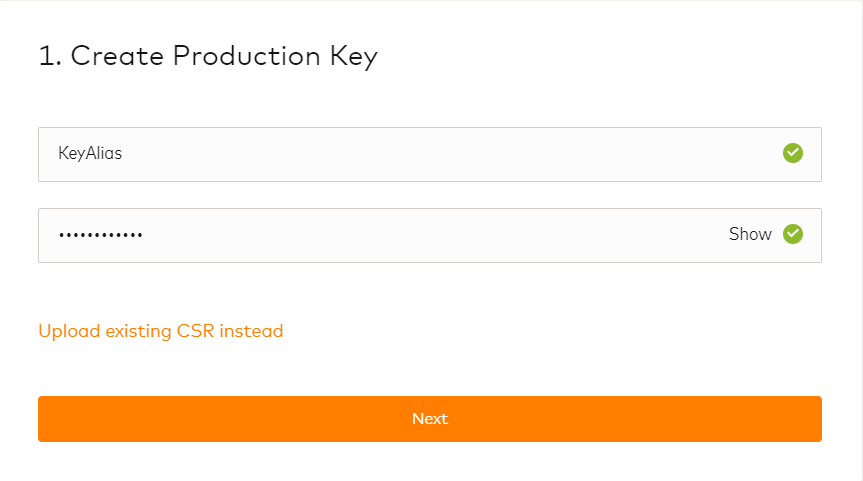
Task: Focus the KeyAlias input field
Action: pyautogui.click(x=400, y=154)
